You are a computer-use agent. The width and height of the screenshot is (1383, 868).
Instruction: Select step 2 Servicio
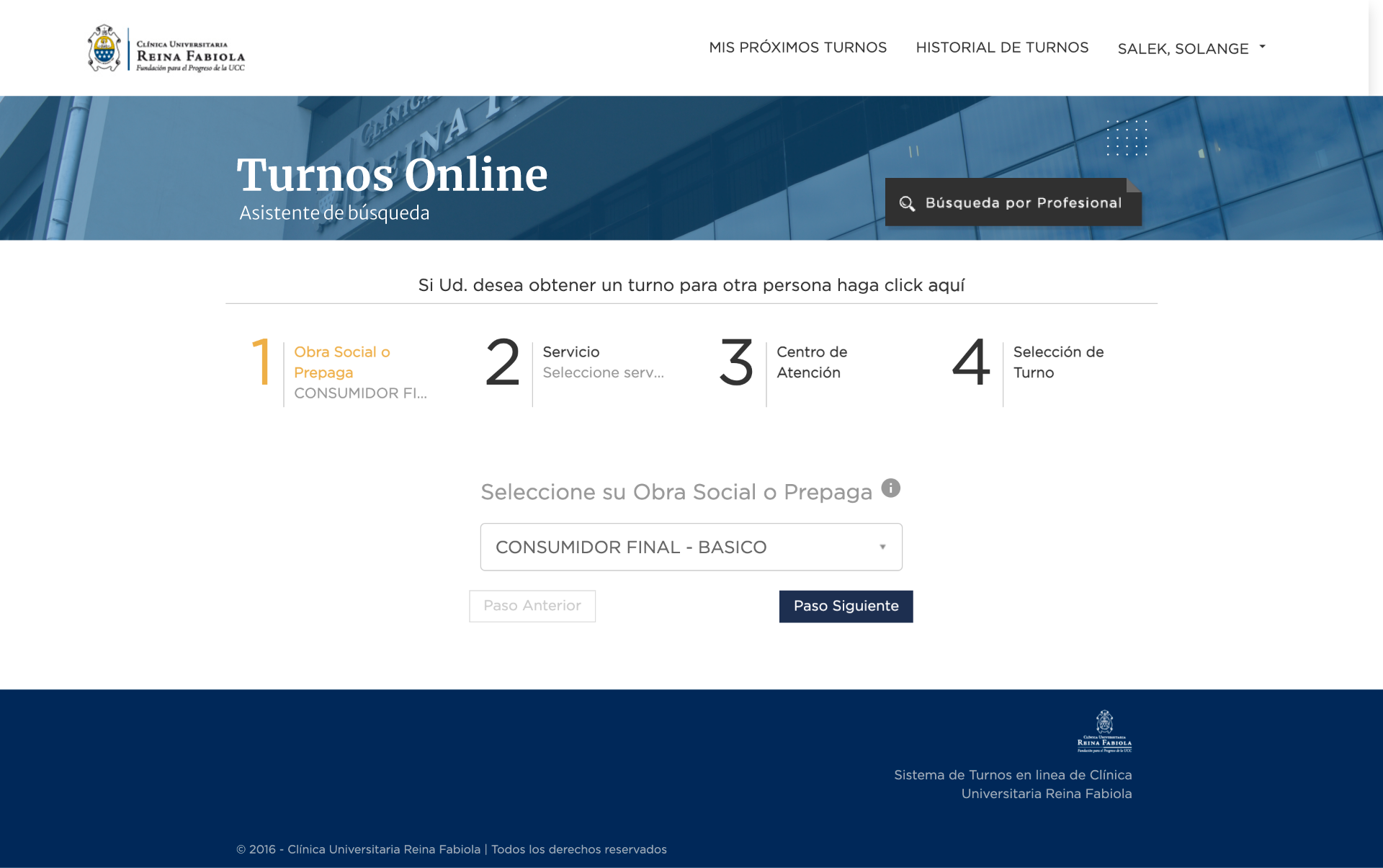point(576,372)
